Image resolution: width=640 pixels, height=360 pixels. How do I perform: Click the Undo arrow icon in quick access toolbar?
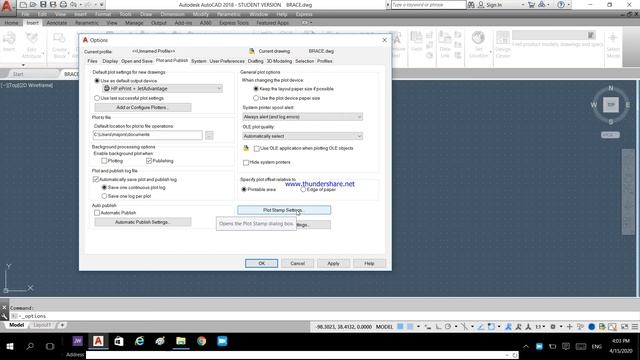pyautogui.click(x=73, y=5)
